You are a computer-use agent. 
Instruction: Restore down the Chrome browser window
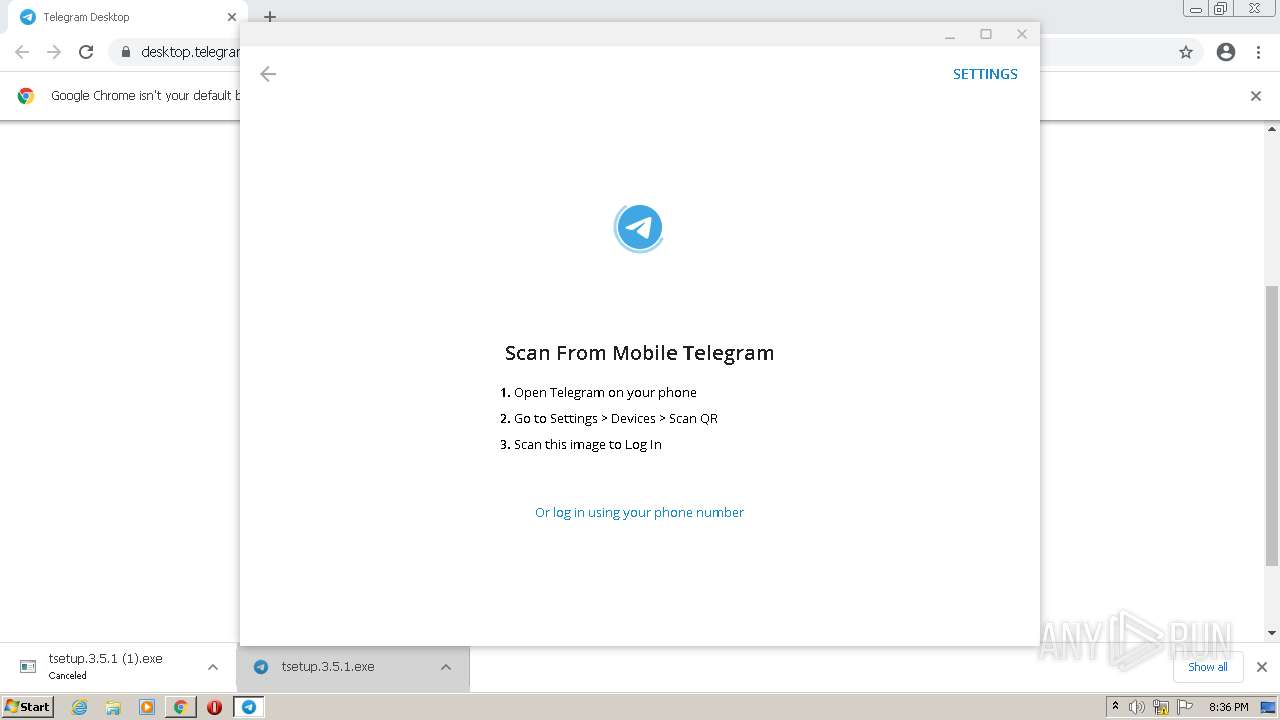point(1221,9)
